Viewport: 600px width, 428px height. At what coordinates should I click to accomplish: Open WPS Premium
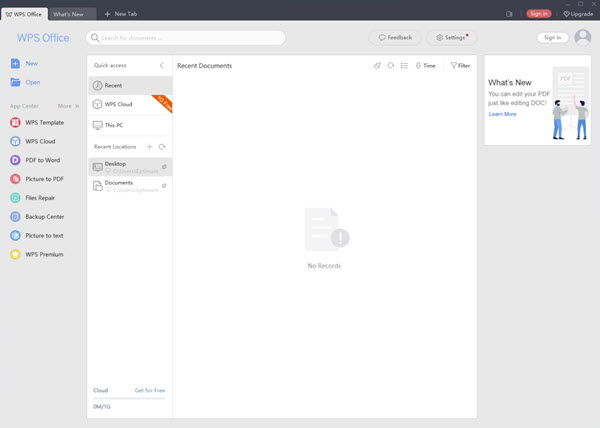point(37,254)
